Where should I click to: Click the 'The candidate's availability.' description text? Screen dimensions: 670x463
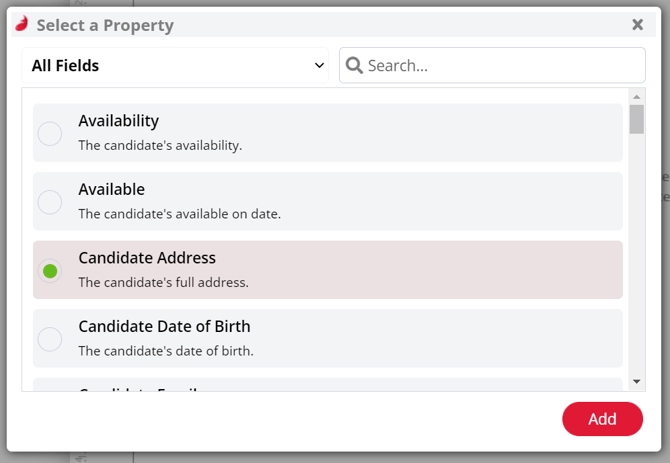pyautogui.click(x=160, y=145)
